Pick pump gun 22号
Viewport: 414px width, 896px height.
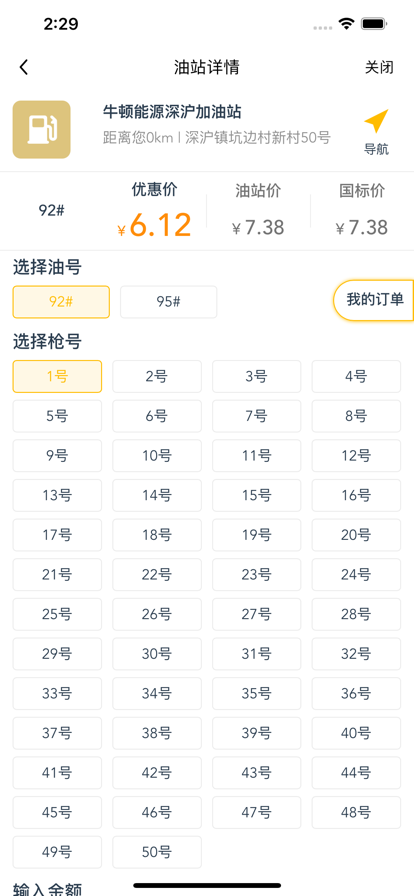pyautogui.click(x=157, y=575)
